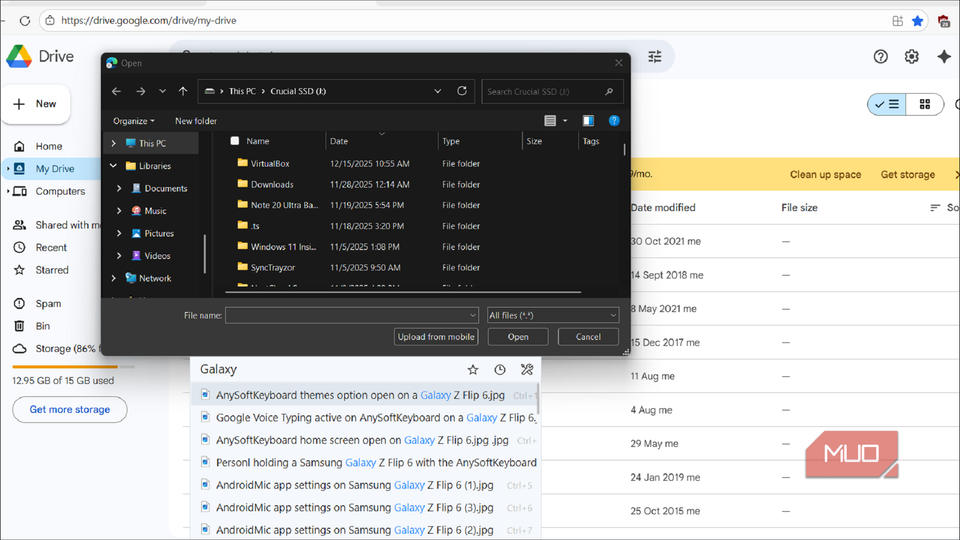960x540 pixels.
Task: Click the Gemini sparkle icon in Drive
Action: pyautogui.click(x=944, y=56)
